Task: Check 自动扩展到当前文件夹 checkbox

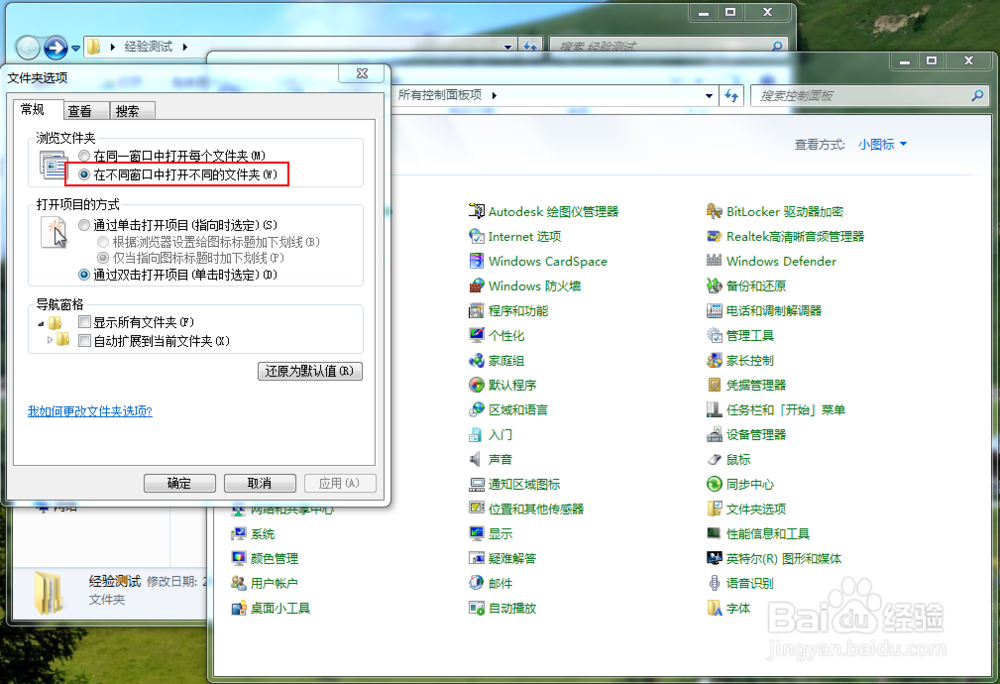Action: 84,340
